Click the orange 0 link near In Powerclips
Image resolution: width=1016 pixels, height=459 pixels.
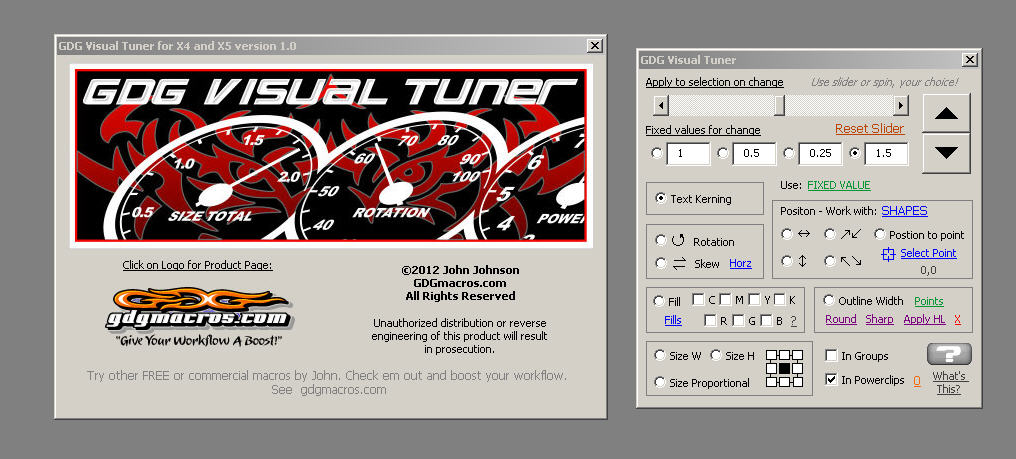pyautogui.click(x=917, y=381)
